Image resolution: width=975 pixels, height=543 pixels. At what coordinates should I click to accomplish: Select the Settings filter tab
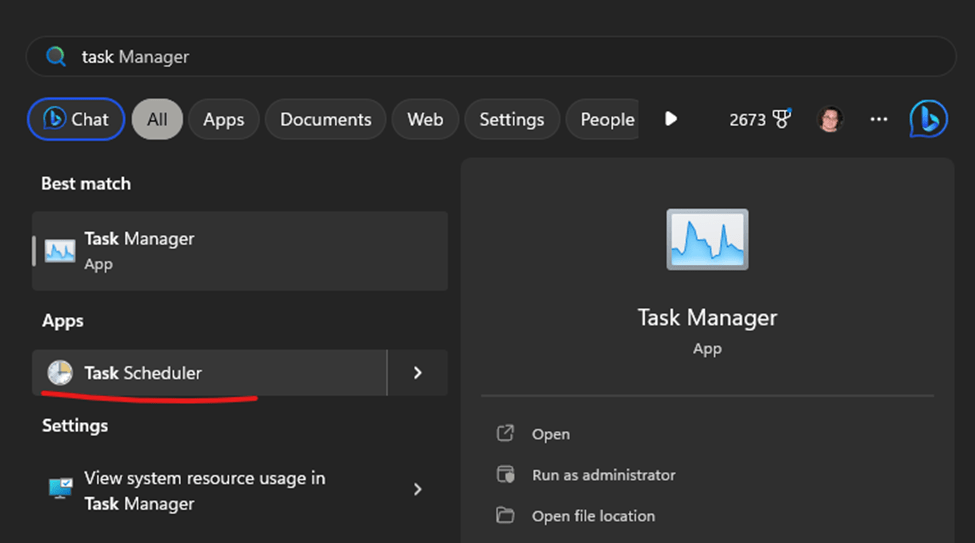511,119
